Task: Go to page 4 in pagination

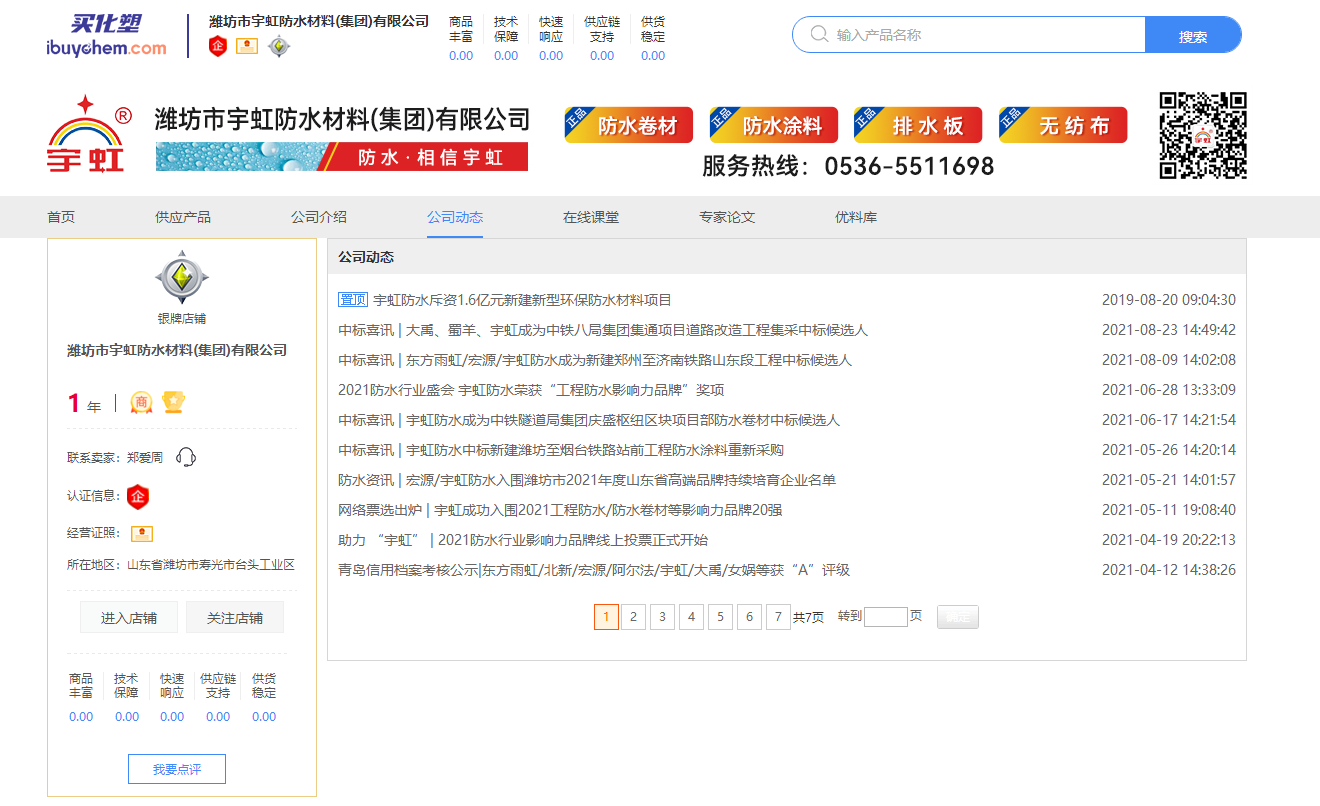Action: [x=691, y=617]
